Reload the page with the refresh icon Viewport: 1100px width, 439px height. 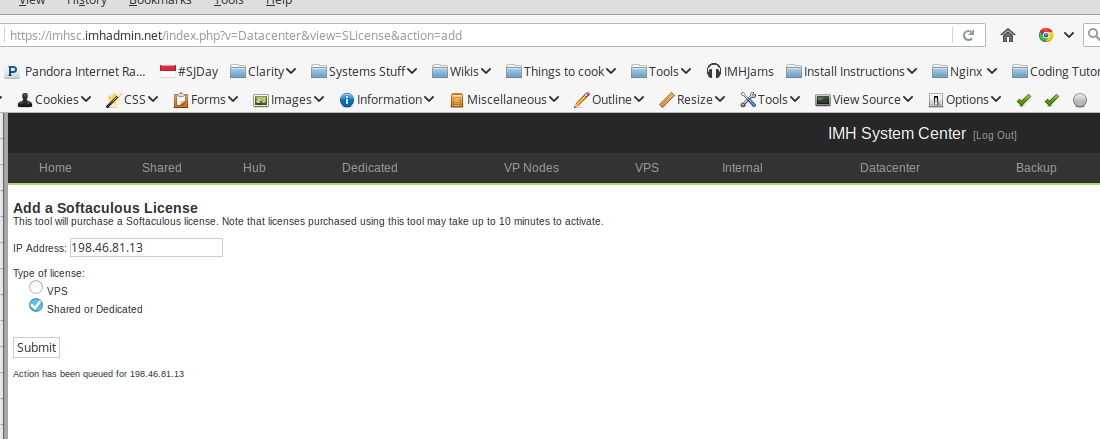click(968, 35)
